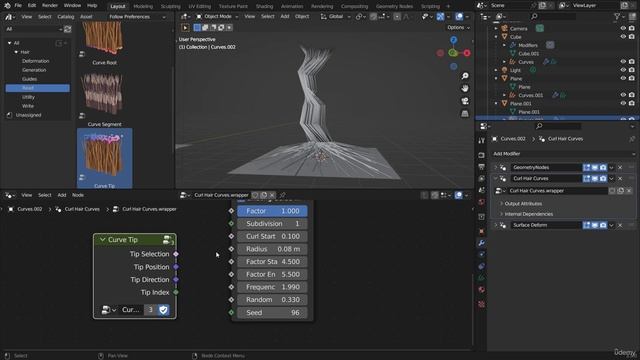Image resolution: width=640 pixels, height=360 pixels.
Task: Hide Curves.001 with the eye icon
Action: 623,95
